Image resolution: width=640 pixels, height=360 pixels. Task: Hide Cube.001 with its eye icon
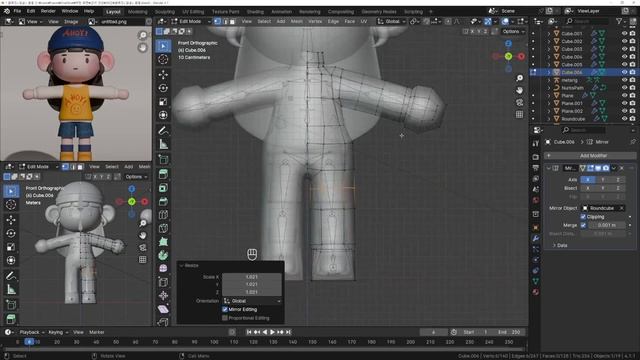[x=624, y=33]
